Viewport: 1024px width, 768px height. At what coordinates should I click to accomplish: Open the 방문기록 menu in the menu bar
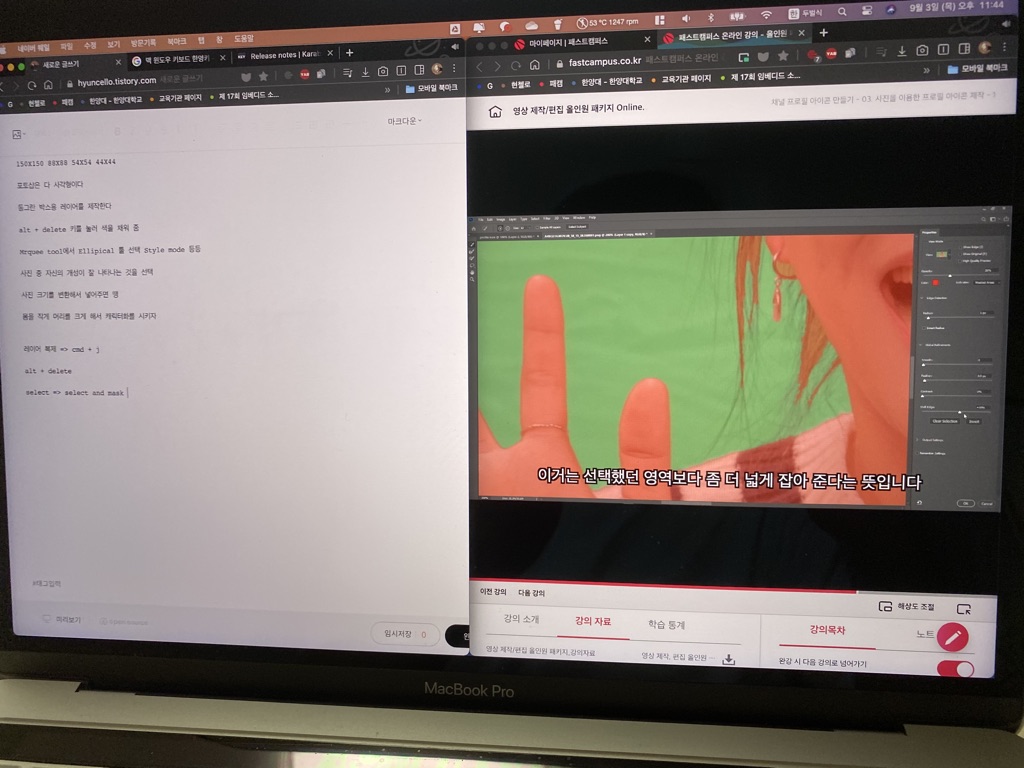pos(143,42)
